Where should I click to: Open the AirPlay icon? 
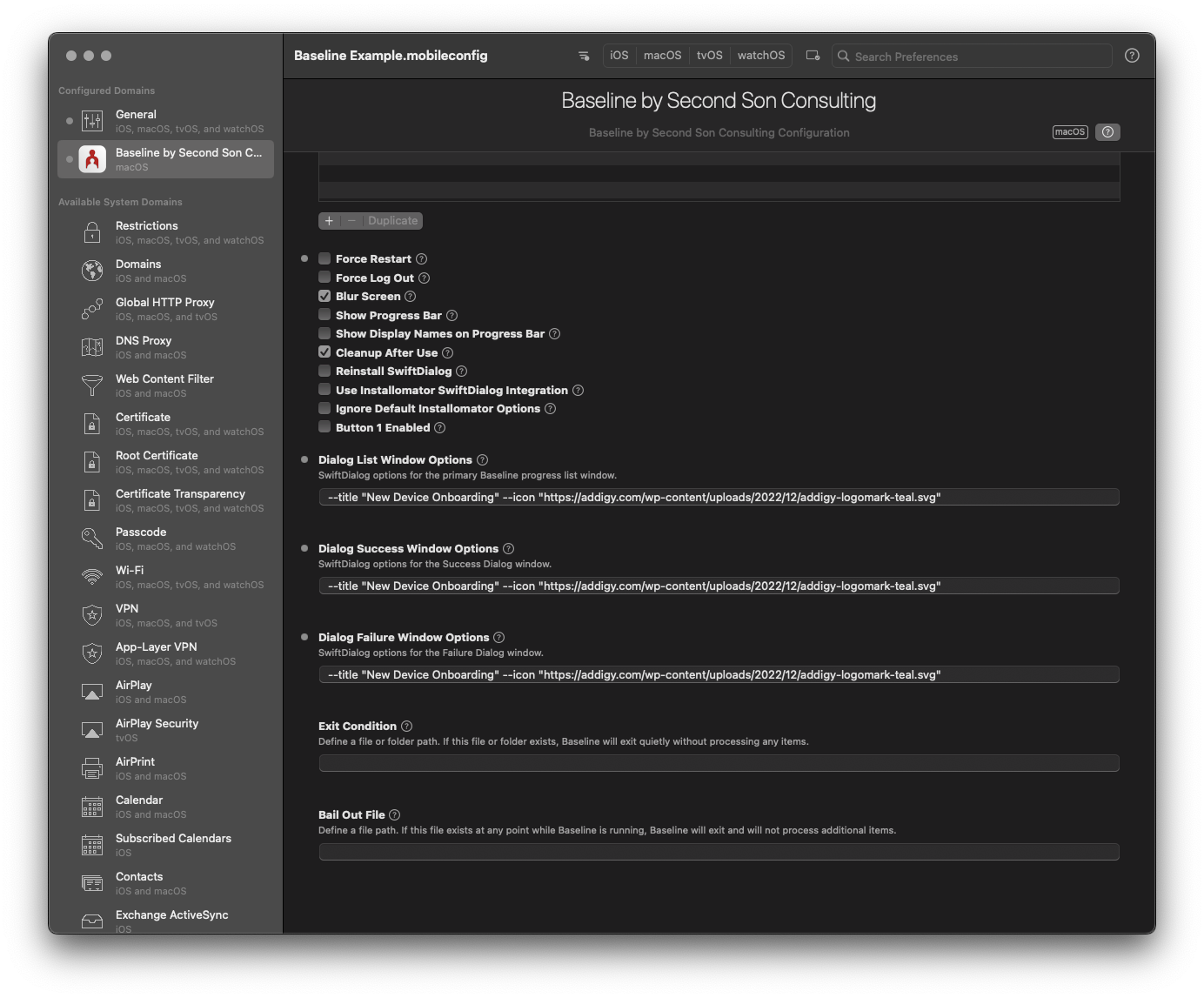92,692
